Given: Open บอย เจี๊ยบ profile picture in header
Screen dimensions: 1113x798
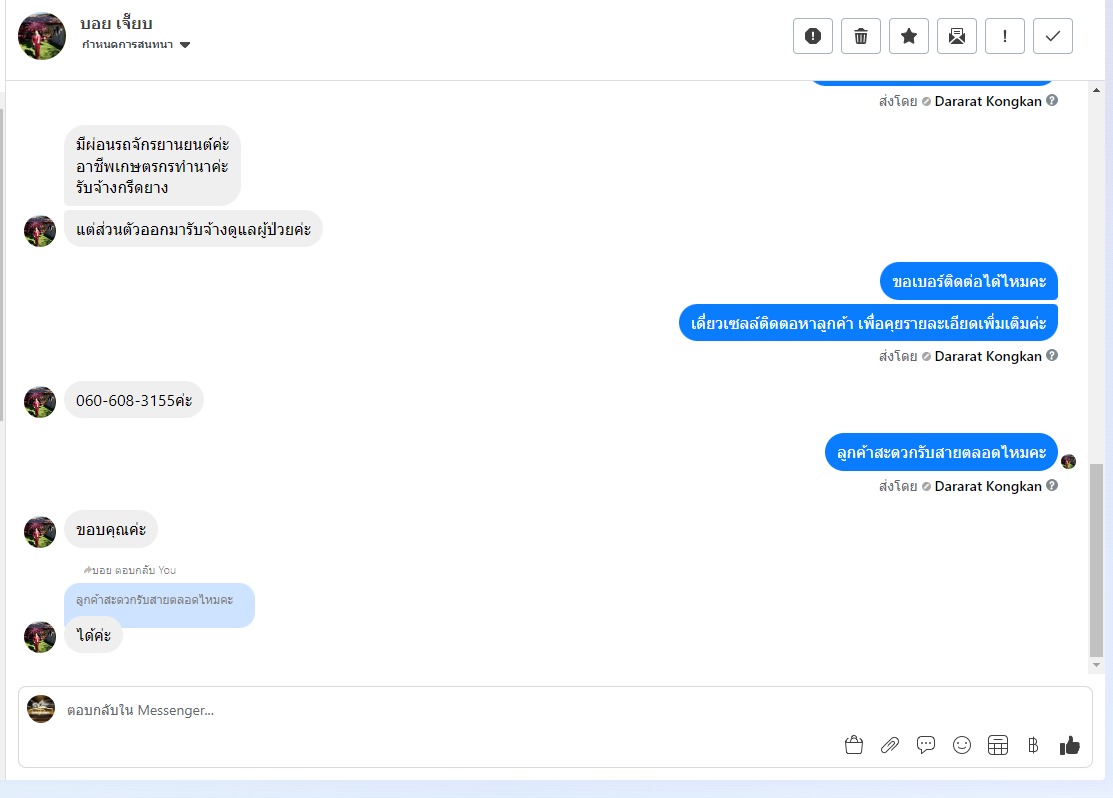Looking at the screenshot, I should 42,36.
